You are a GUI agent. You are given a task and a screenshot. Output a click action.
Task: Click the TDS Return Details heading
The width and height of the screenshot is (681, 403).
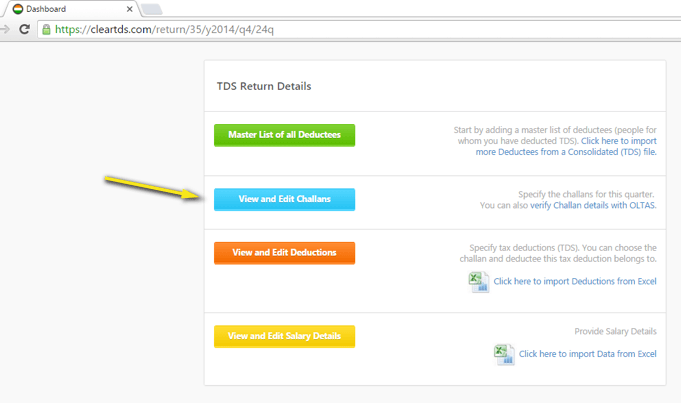click(264, 86)
